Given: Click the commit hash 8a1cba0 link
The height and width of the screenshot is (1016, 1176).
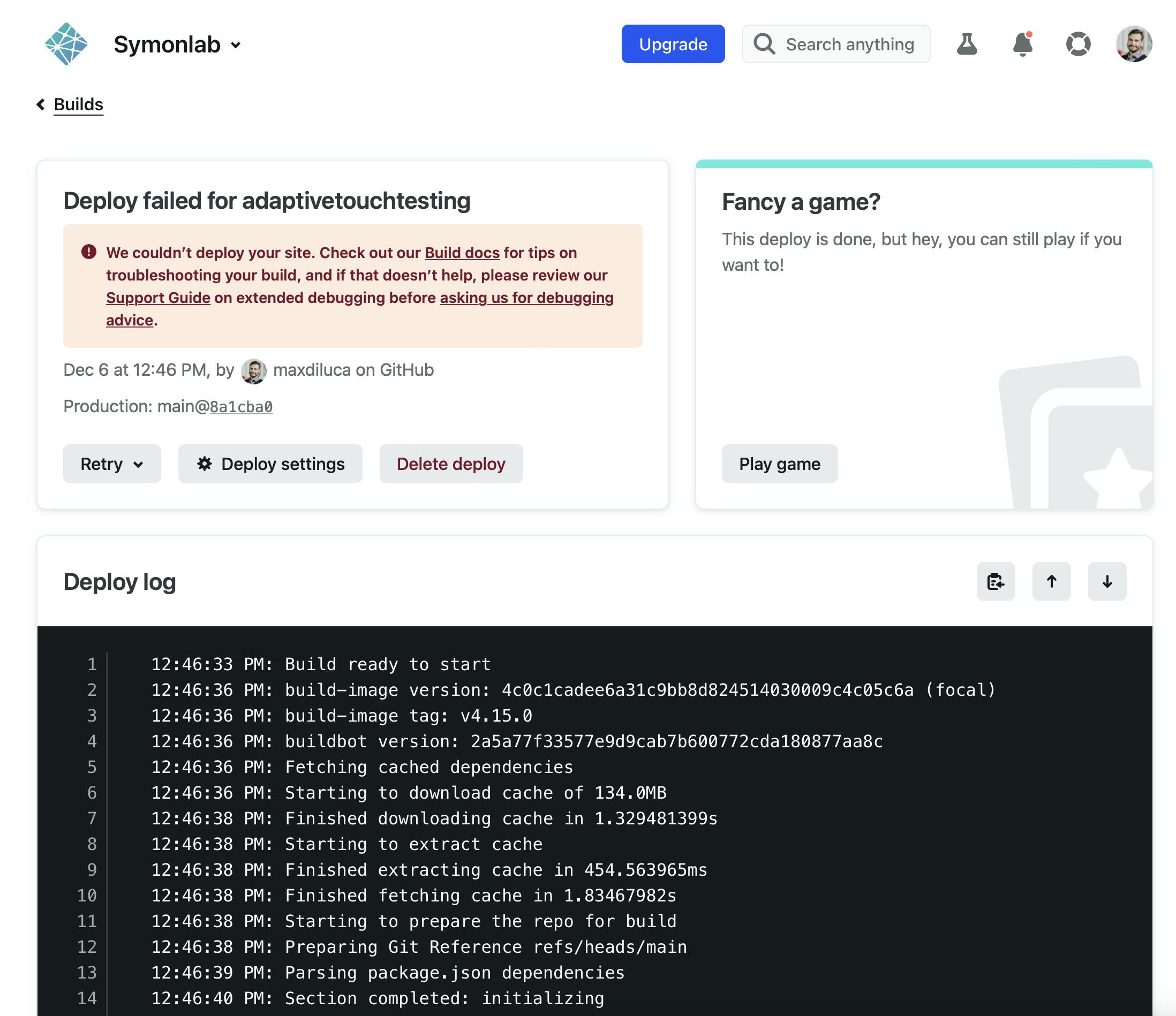Looking at the screenshot, I should coord(242,406).
